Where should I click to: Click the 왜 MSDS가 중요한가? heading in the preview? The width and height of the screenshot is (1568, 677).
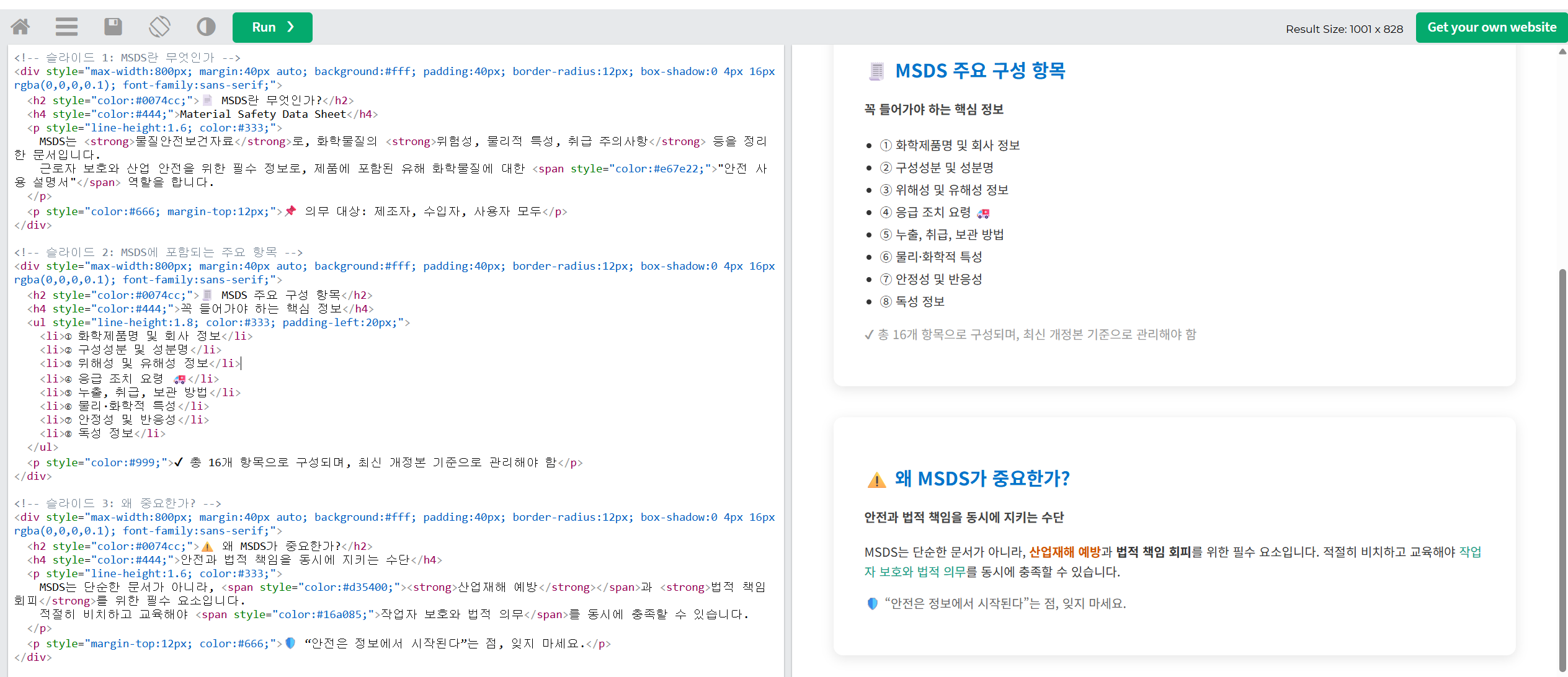[982, 479]
